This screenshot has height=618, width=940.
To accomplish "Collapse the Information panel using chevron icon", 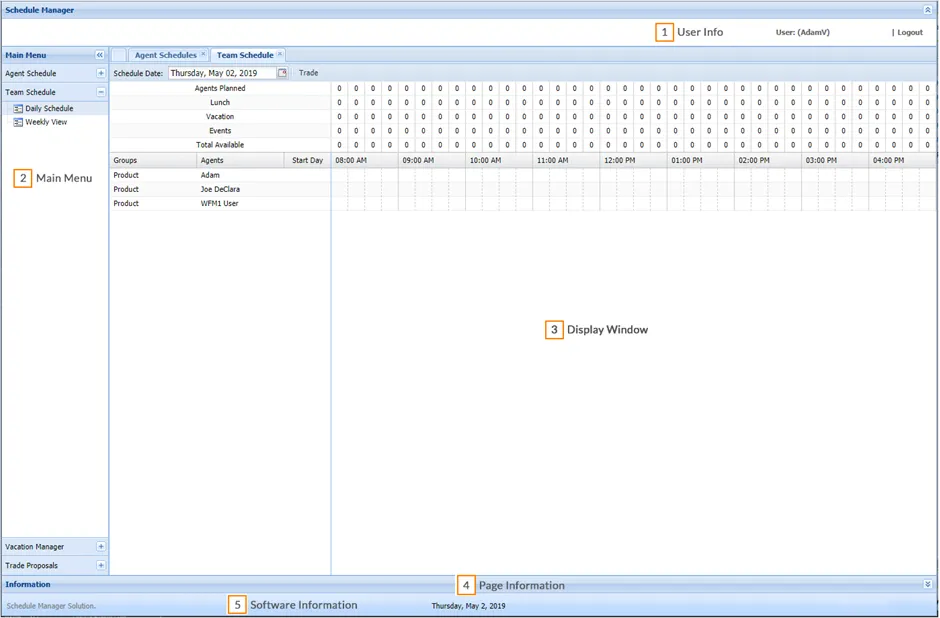I will click(927, 584).
